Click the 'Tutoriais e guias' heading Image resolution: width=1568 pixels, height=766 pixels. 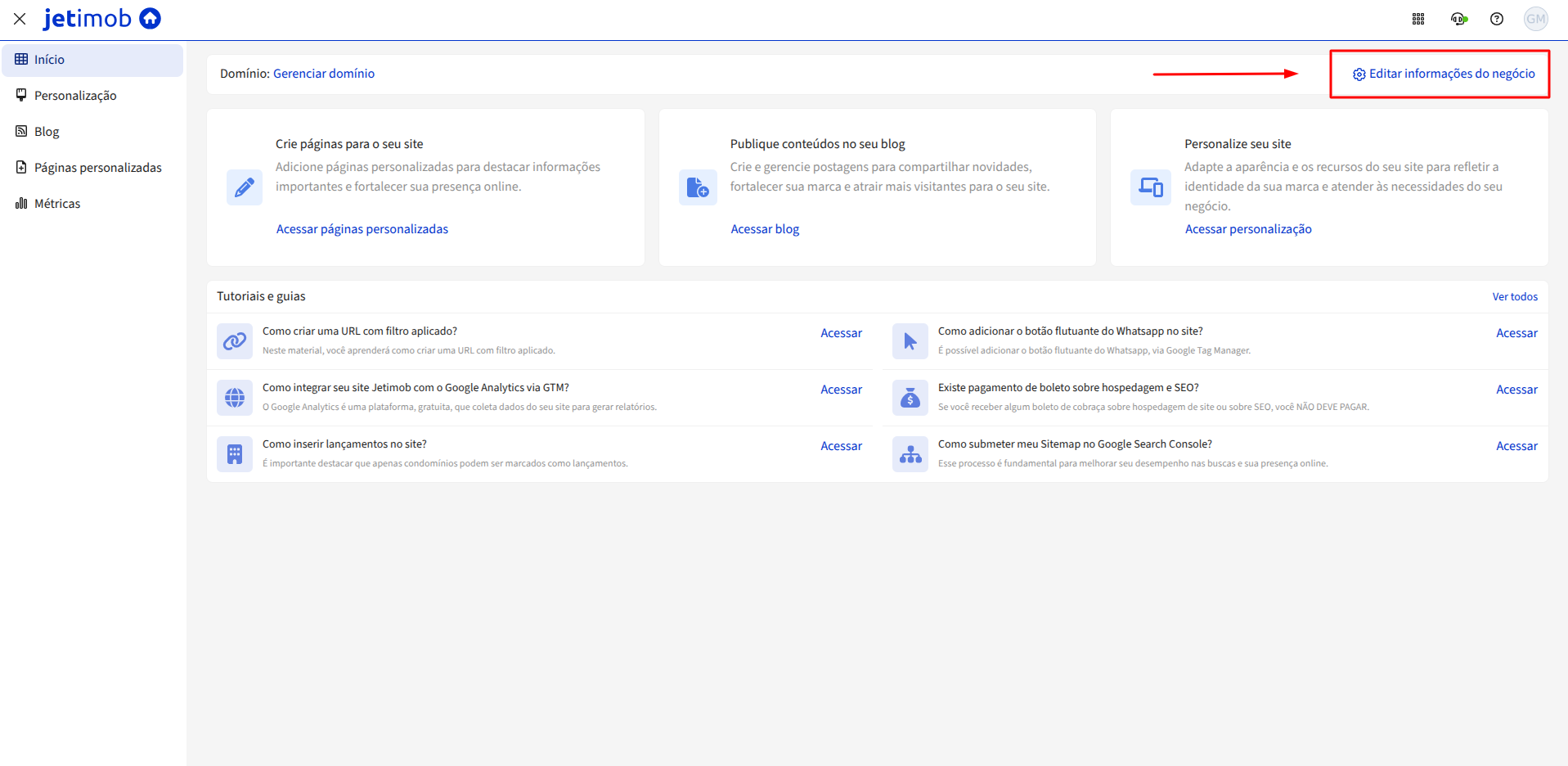pyautogui.click(x=261, y=296)
